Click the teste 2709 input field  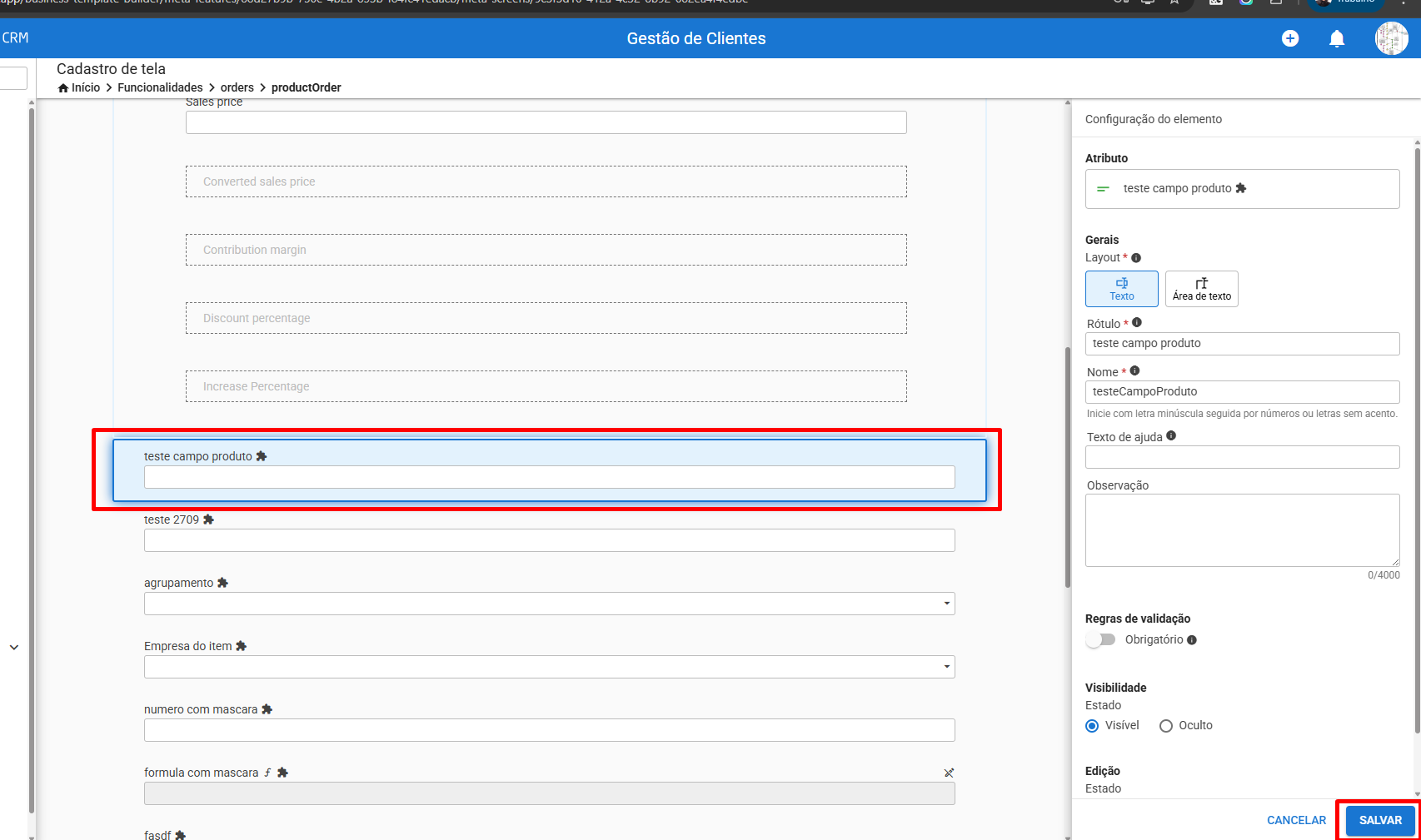(550, 540)
